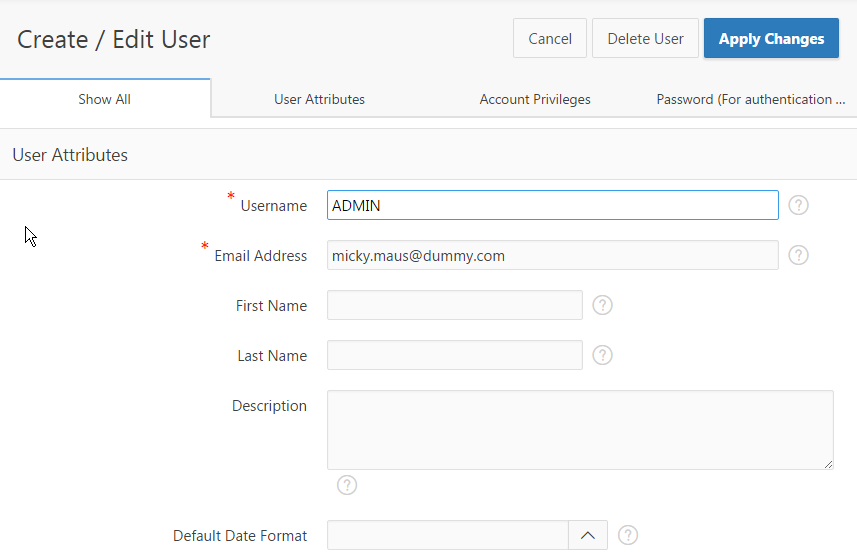Click into the Email Address field
The height and width of the screenshot is (554, 857).
(552, 255)
